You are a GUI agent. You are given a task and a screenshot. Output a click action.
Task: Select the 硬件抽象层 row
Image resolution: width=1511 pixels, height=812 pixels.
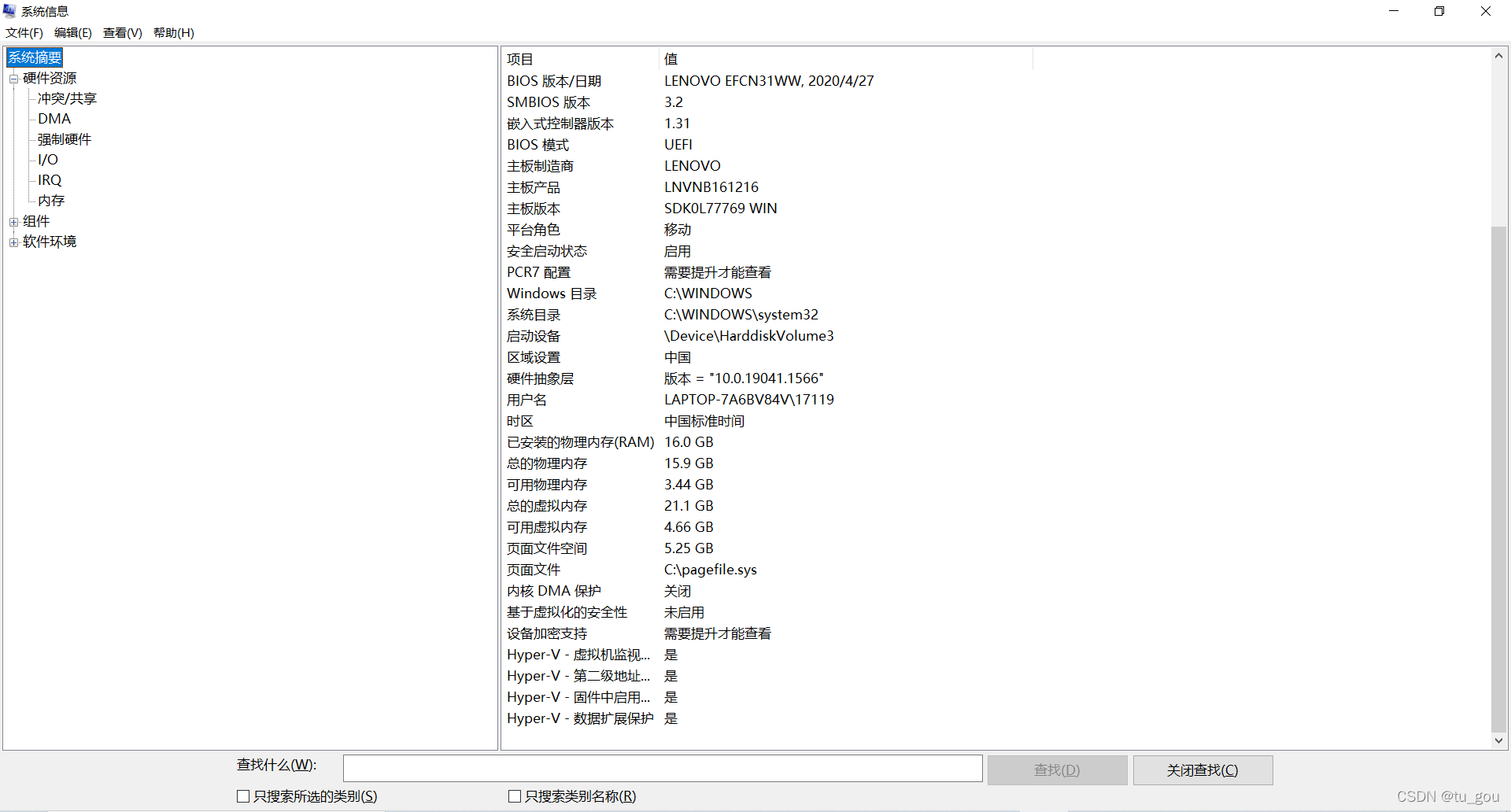click(767, 378)
